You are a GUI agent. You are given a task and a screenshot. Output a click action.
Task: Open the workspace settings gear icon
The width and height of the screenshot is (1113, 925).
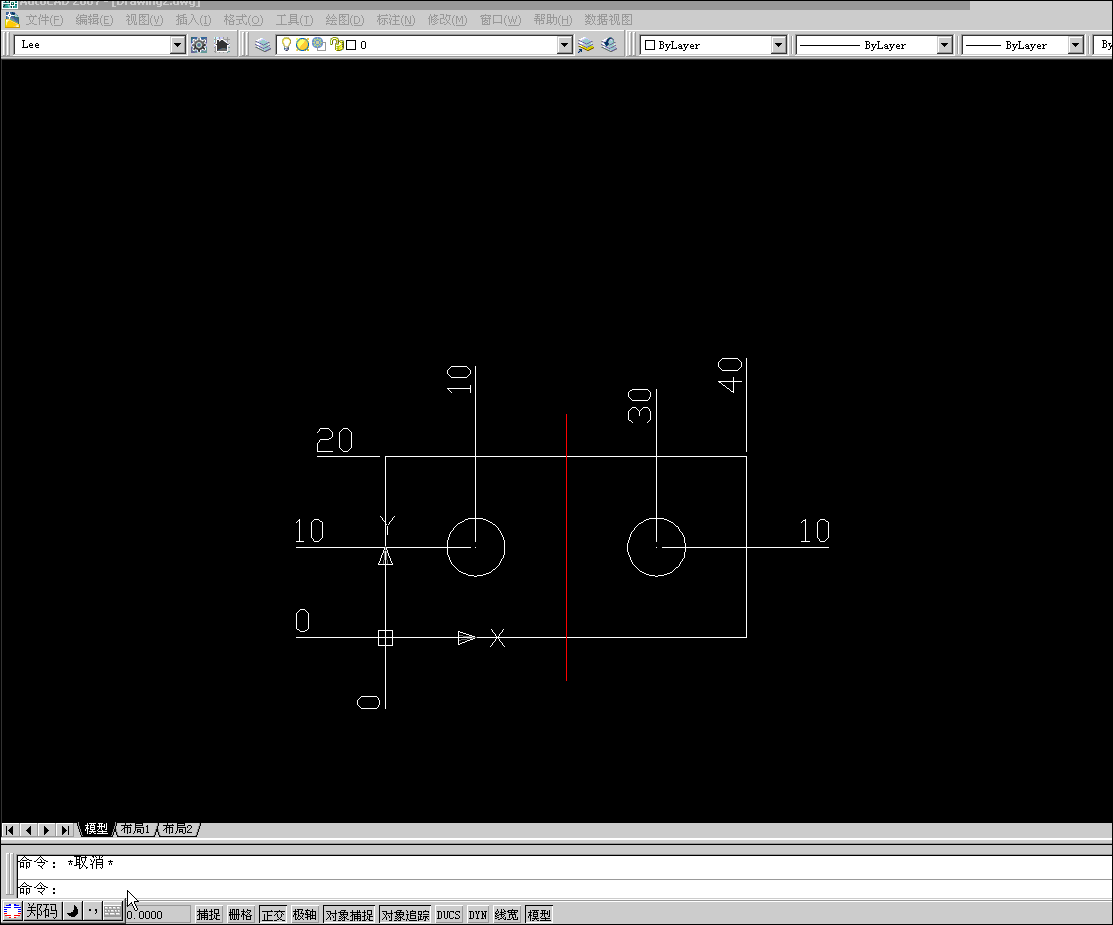[x=199, y=45]
